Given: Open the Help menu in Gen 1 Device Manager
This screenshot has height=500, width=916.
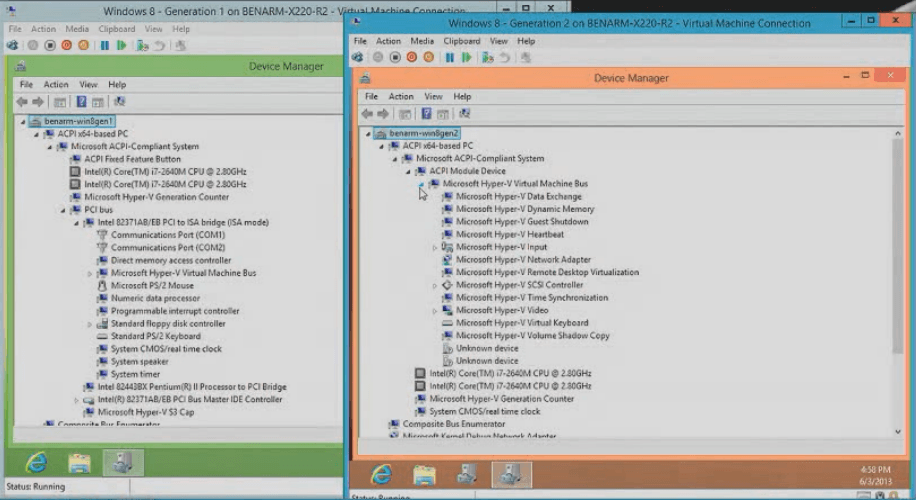Looking at the screenshot, I should (117, 84).
